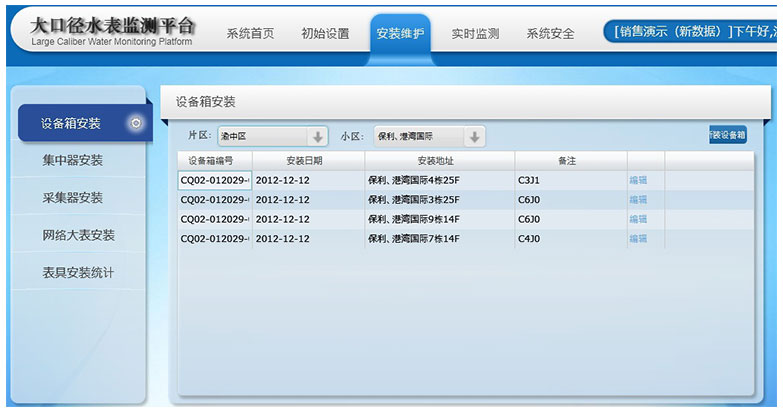Select the 安装维护 tab
This screenshot has width=783, height=413.
[x=400, y=33]
